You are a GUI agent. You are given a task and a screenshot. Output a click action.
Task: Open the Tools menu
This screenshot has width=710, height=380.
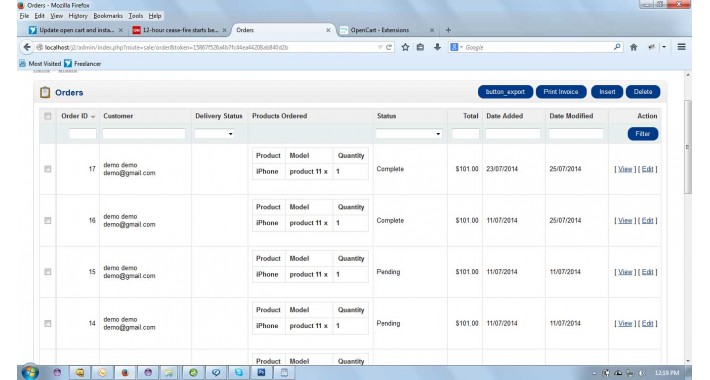(135, 16)
